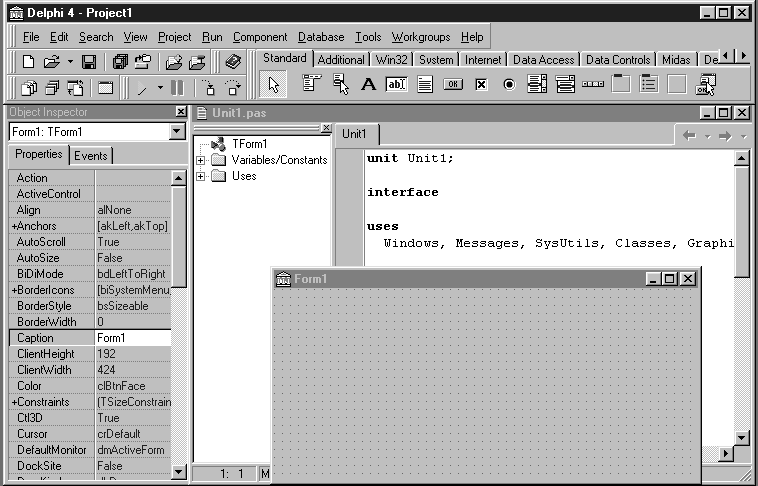Viewport: 758px width, 486px height.
Task: Click the New Form icon
Action: click(105, 88)
